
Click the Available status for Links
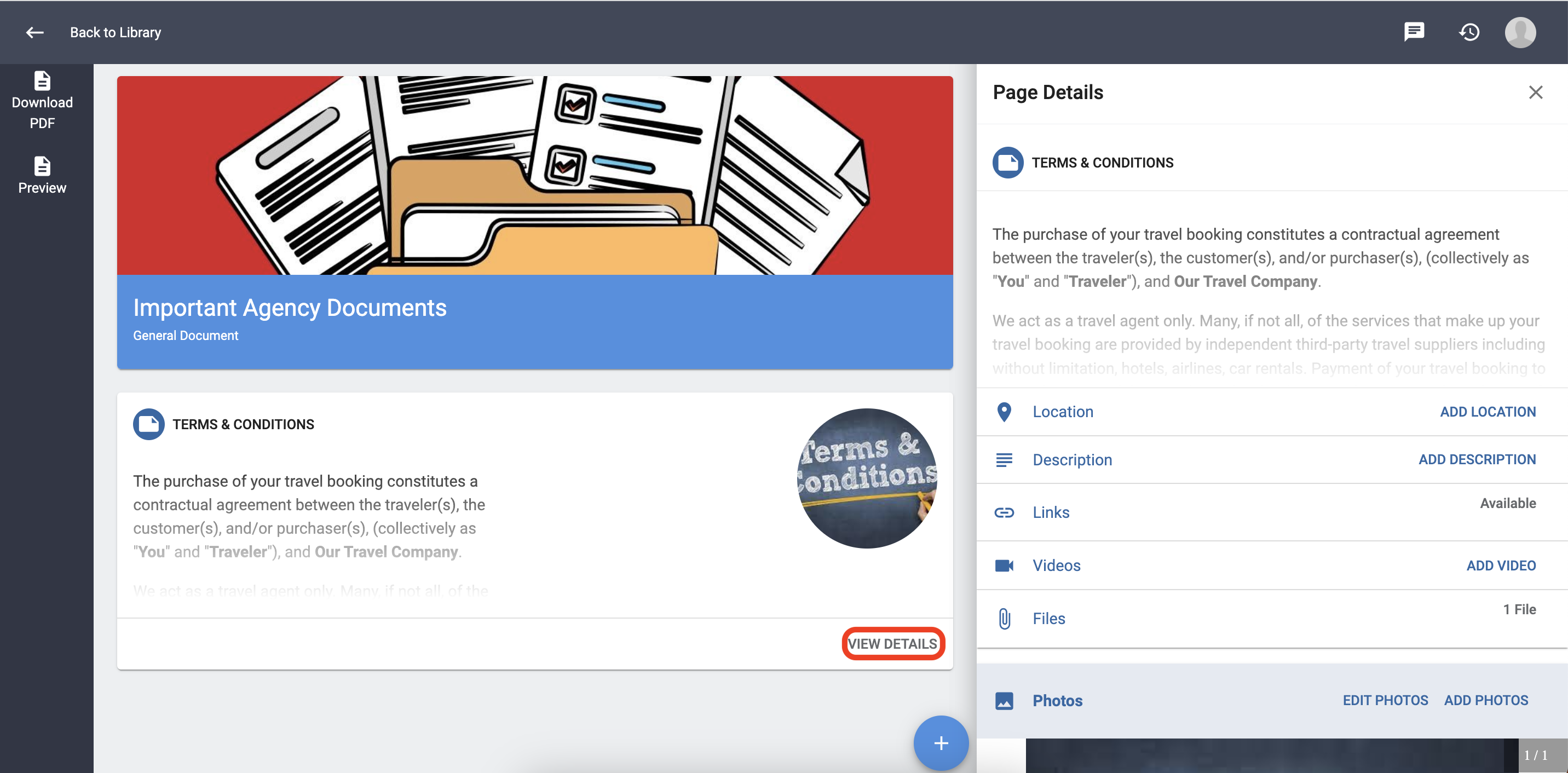tap(1508, 503)
